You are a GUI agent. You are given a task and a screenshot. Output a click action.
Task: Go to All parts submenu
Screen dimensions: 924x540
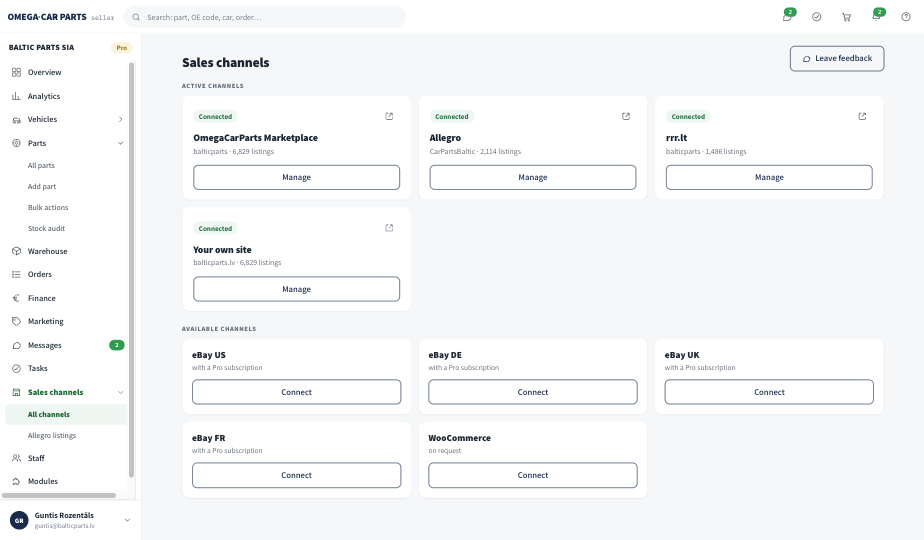pyautogui.click(x=41, y=166)
